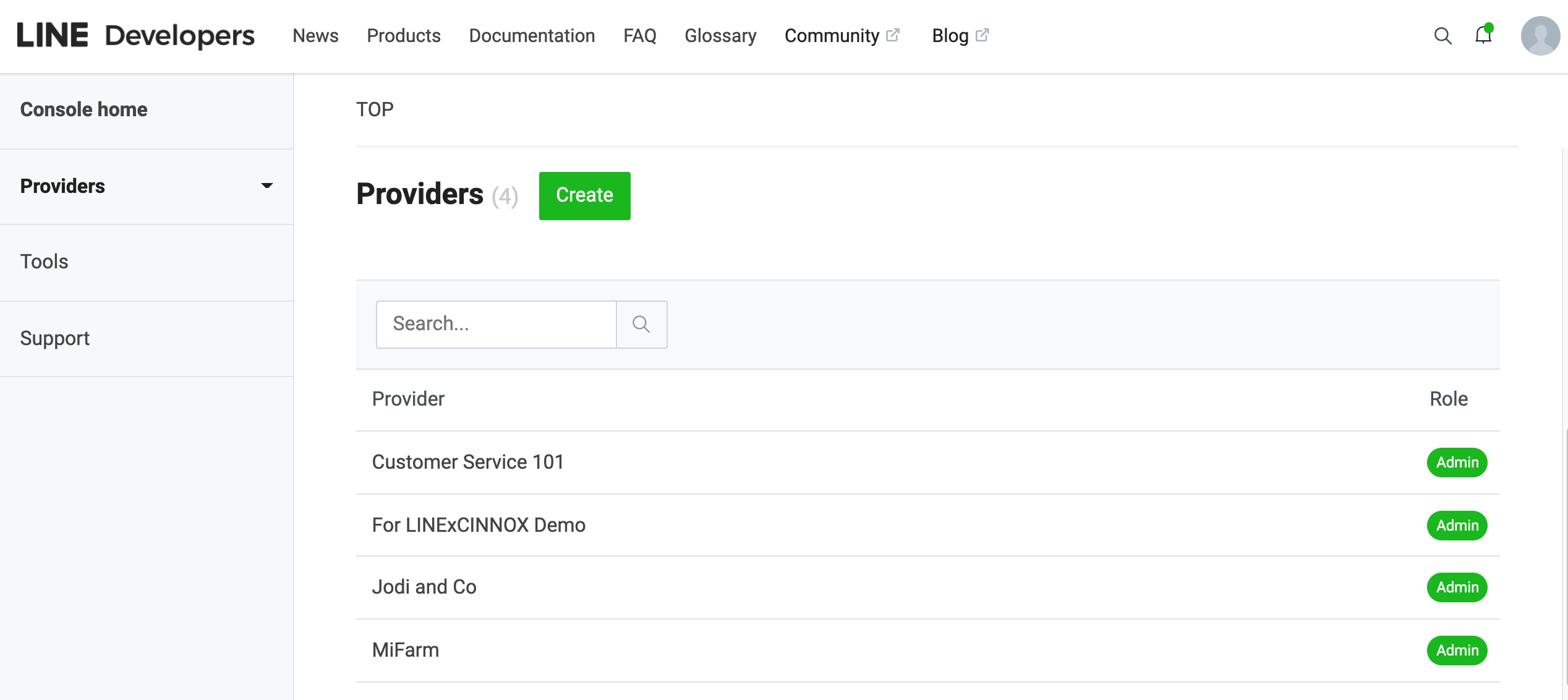The width and height of the screenshot is (1568, 700).
Task: Open the Customer Service 101 provider
Action: [x=467, y=462]
